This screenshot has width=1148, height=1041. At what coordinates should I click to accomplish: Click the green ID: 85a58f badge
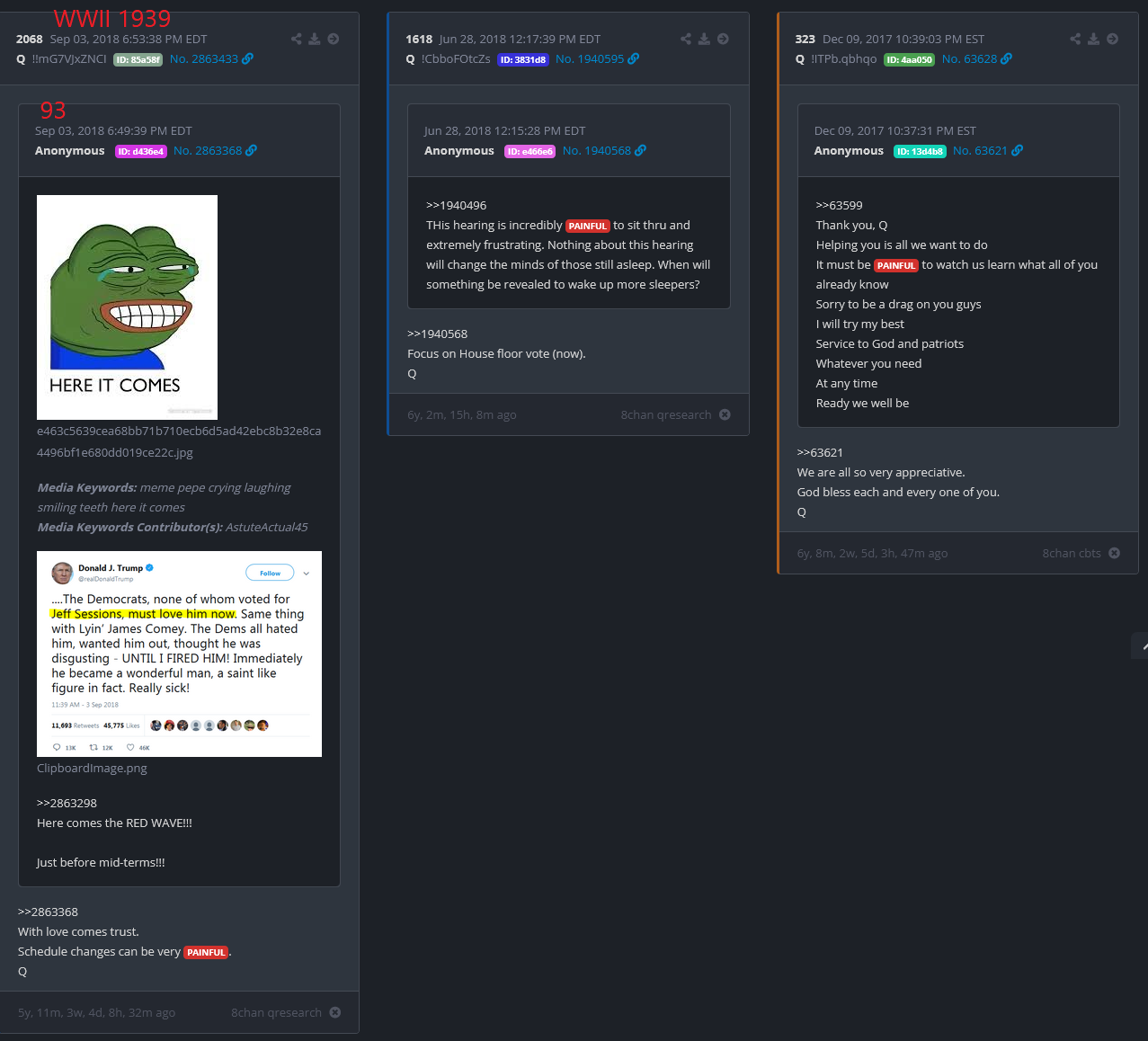pos(138,59)
